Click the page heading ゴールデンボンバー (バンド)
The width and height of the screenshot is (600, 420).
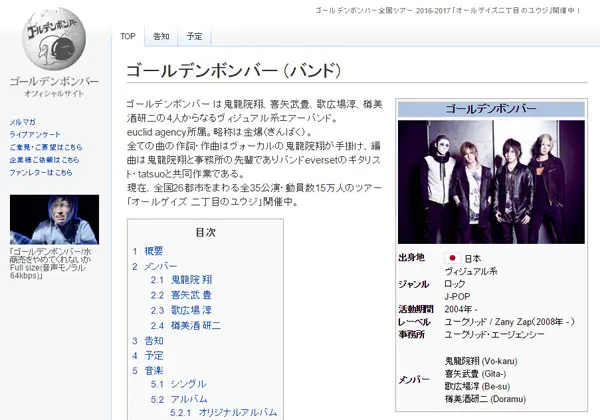point(233,70)
